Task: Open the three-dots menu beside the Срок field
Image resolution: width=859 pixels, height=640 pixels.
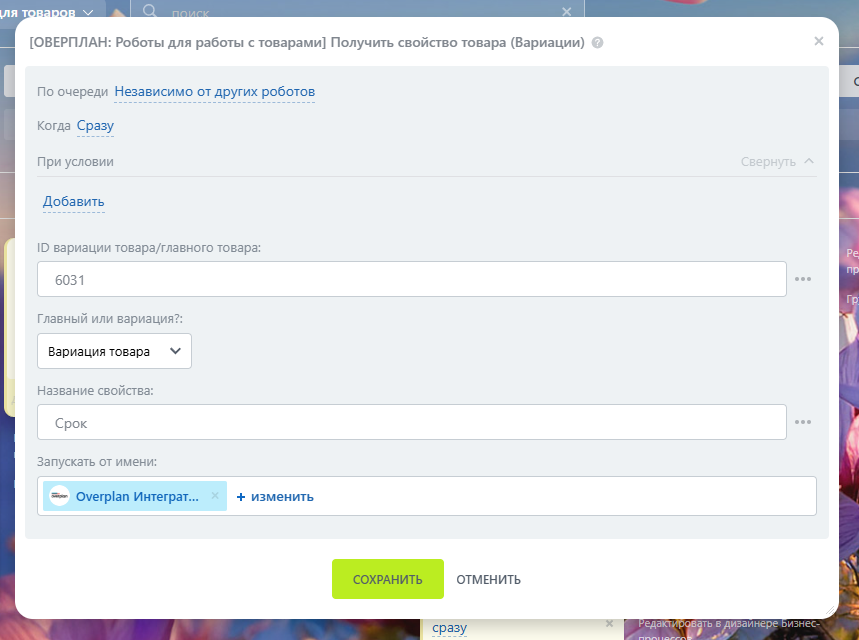Action: click(803, 422)
